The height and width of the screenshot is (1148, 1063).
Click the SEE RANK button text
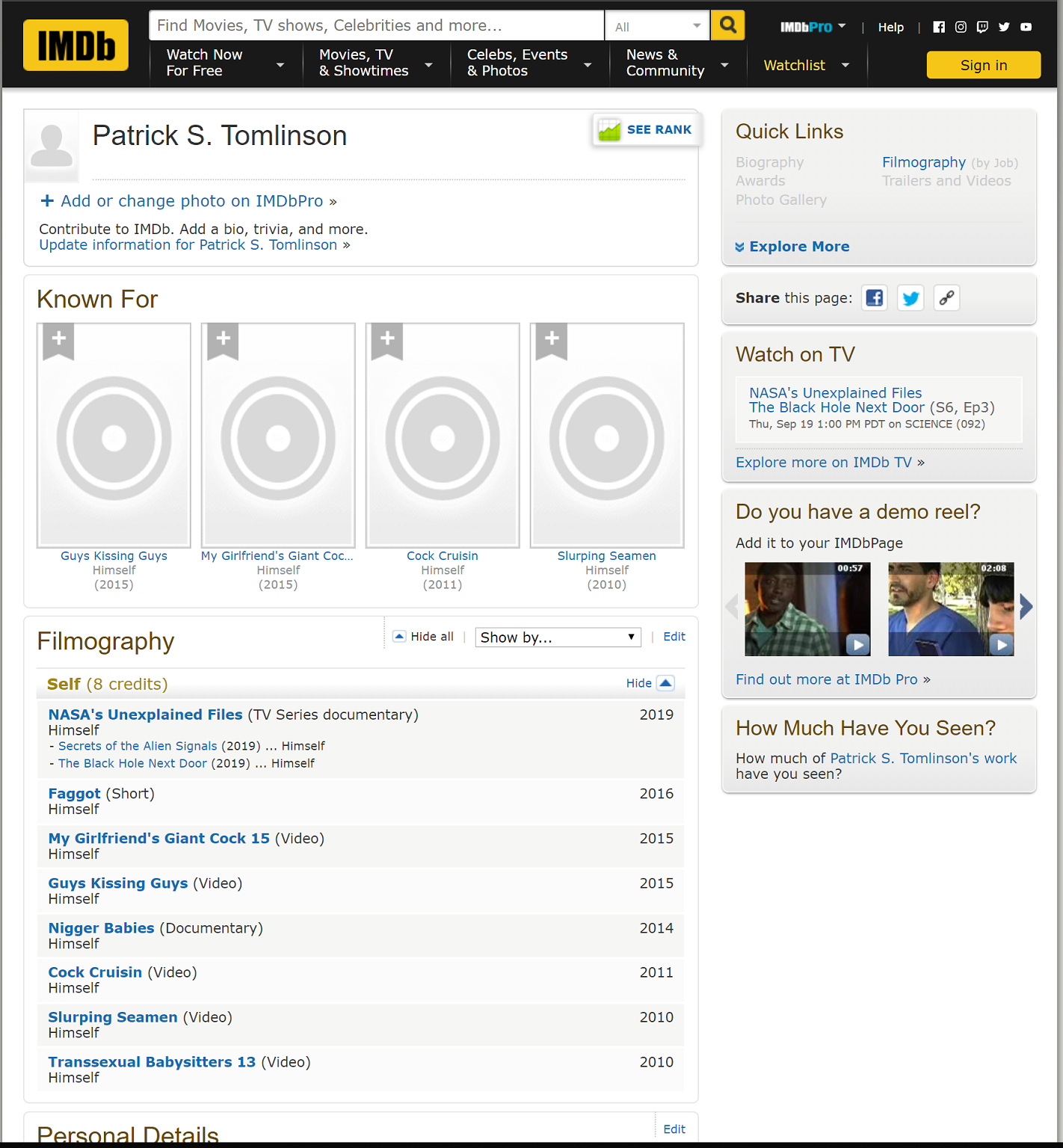click(659, 129)
